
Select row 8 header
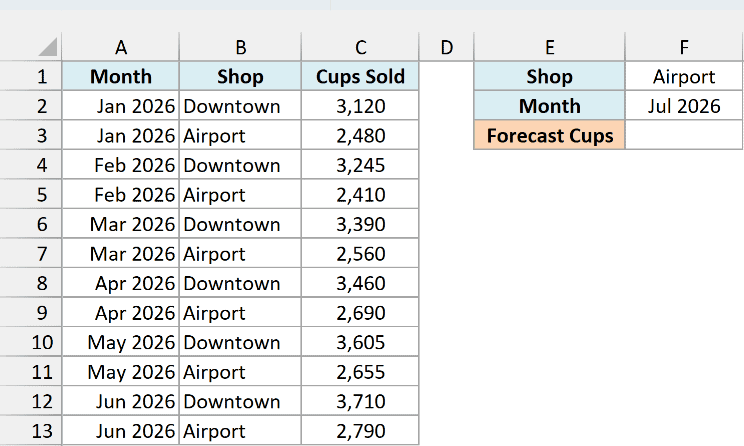pyautogui.click(x=31, y=283)
